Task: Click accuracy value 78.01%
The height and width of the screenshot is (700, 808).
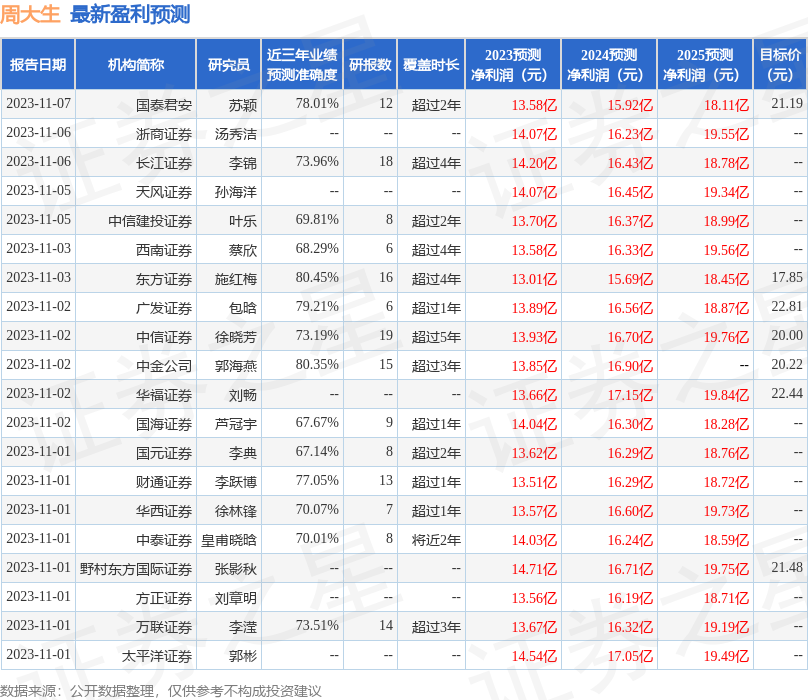Action: pos(317,104)
